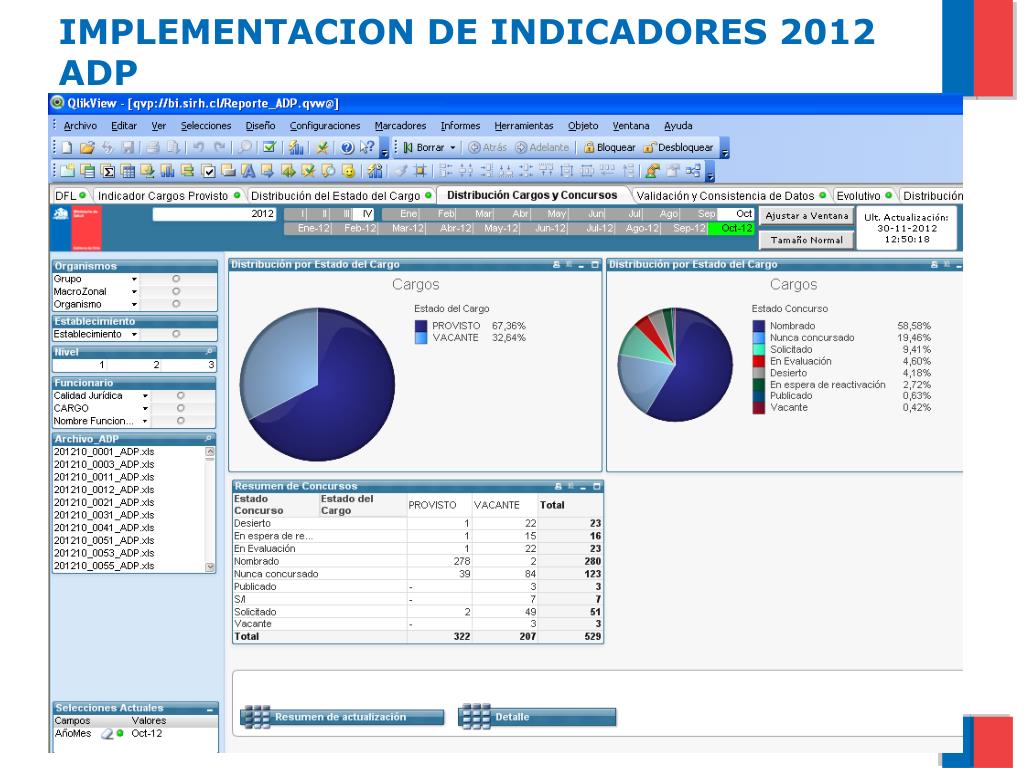
Task: Select the Organismo indicator circle
Action: (176, 304)
